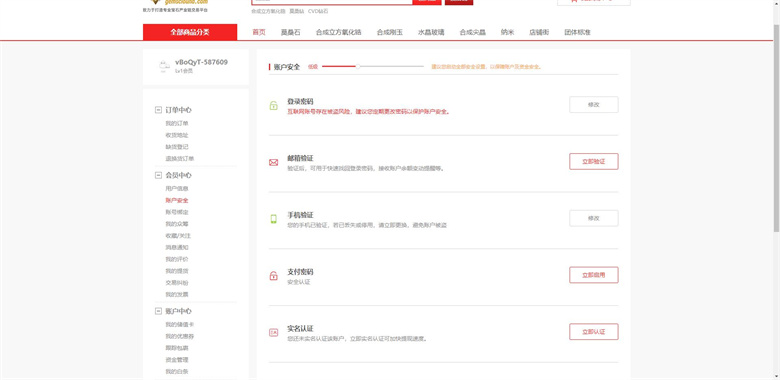Click the green lock icon for 登录密码
The height and width of the screenshot is (380, 780).
tap(274, 105)
